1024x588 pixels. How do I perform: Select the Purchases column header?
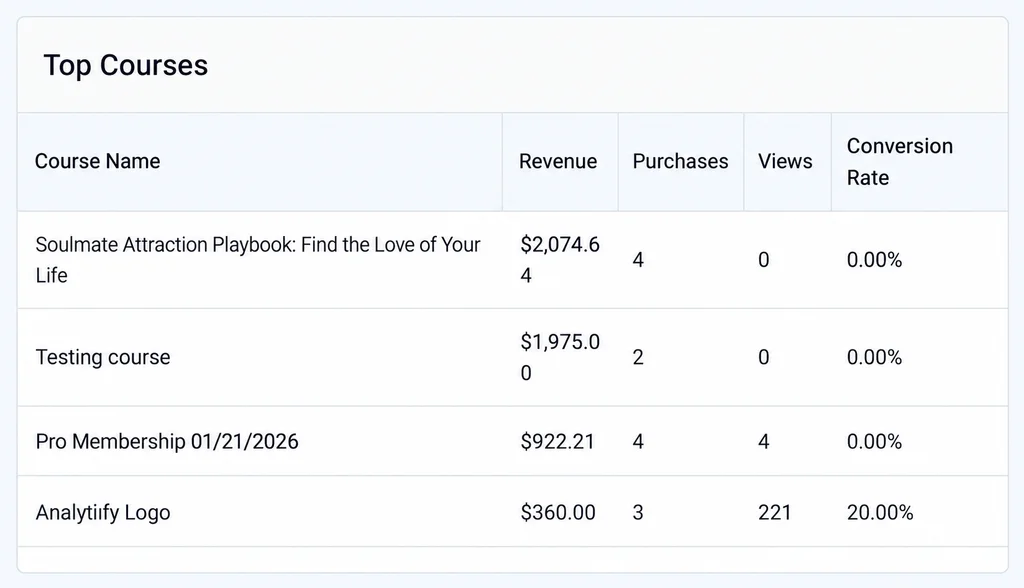[680, 161]
